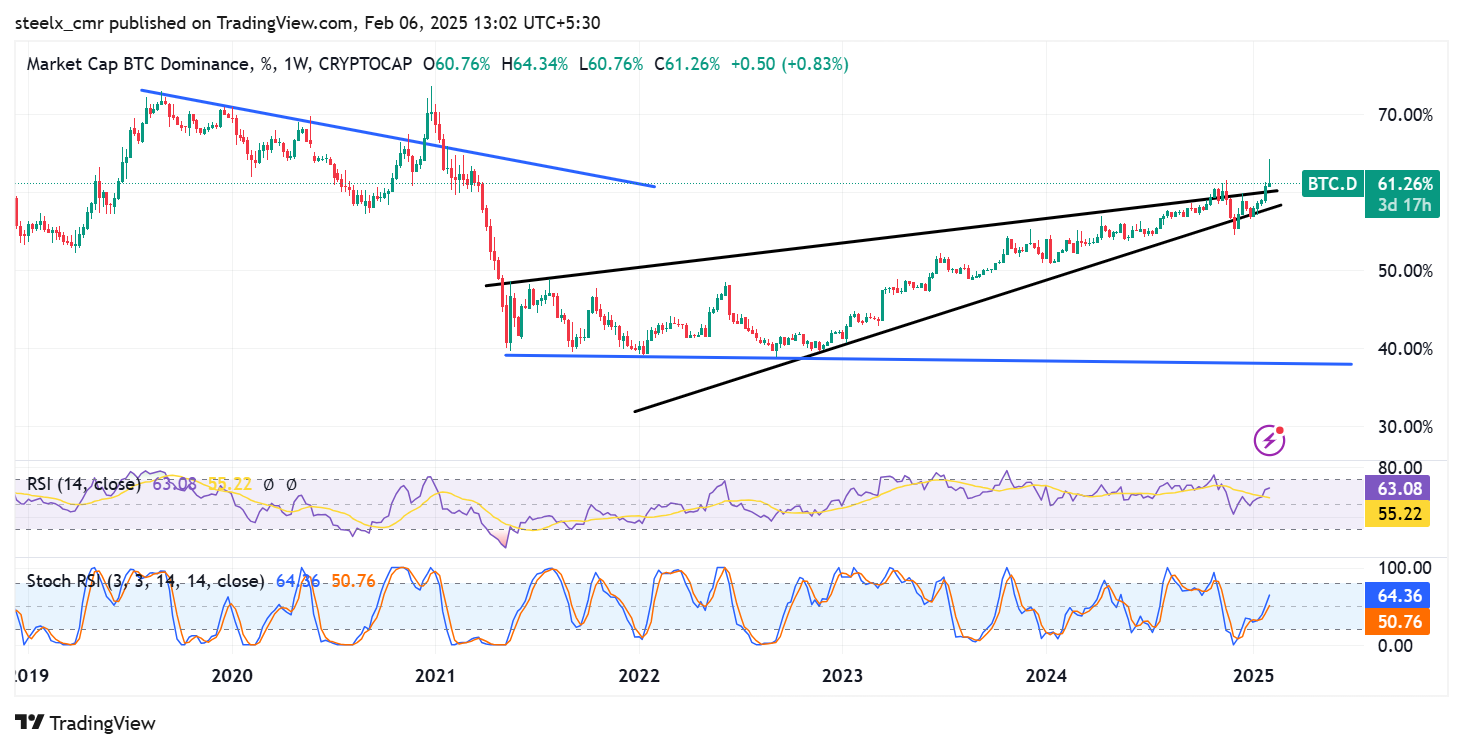Click the purple lightning bolt icon
Screen dimensions: 1463x749
click(x=1269, y=440)
